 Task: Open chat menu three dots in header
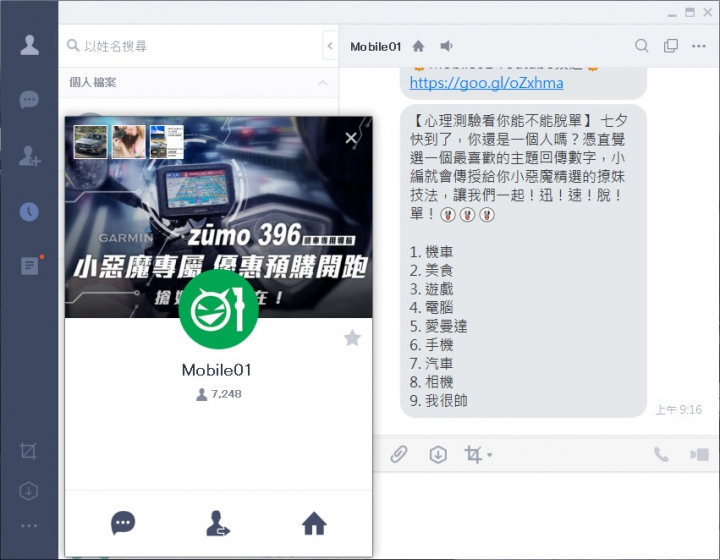tap(698, 46)
